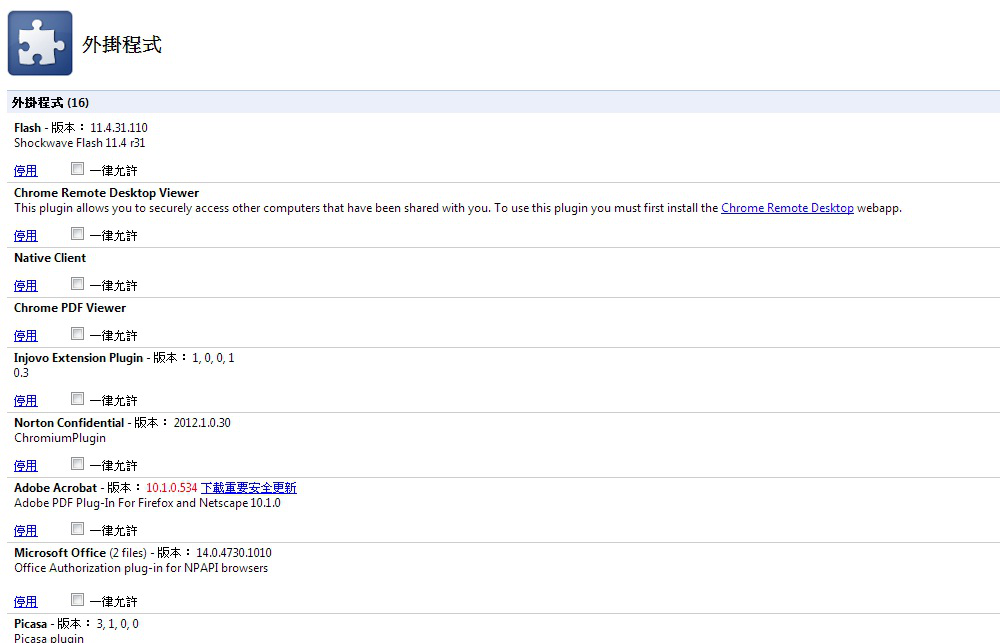Click the Chrome PDF Viewer plugin name
The height and width of the screenshot is (643, 1000).
tap(70, 307)
